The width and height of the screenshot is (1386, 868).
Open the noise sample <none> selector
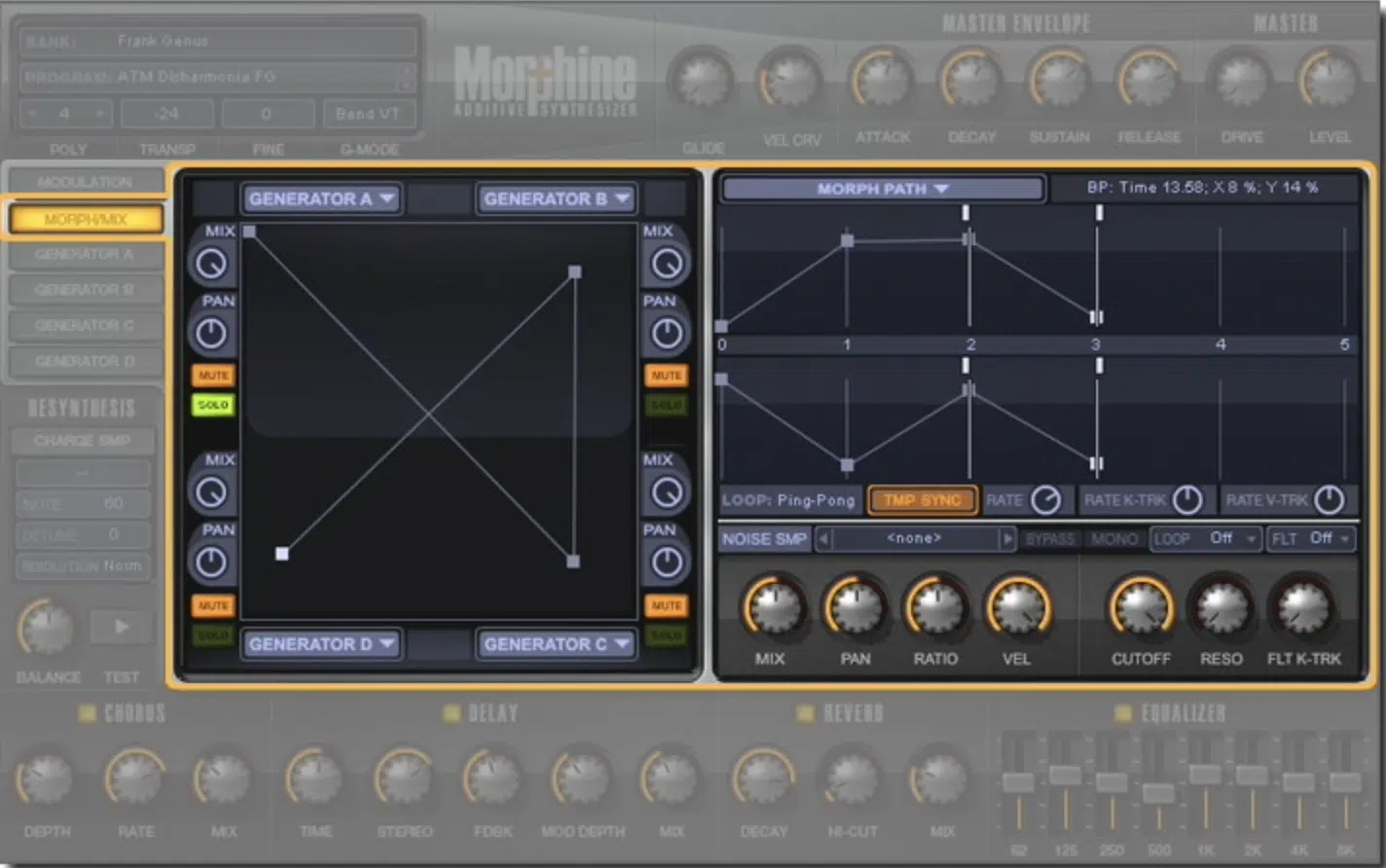(914, 538)
